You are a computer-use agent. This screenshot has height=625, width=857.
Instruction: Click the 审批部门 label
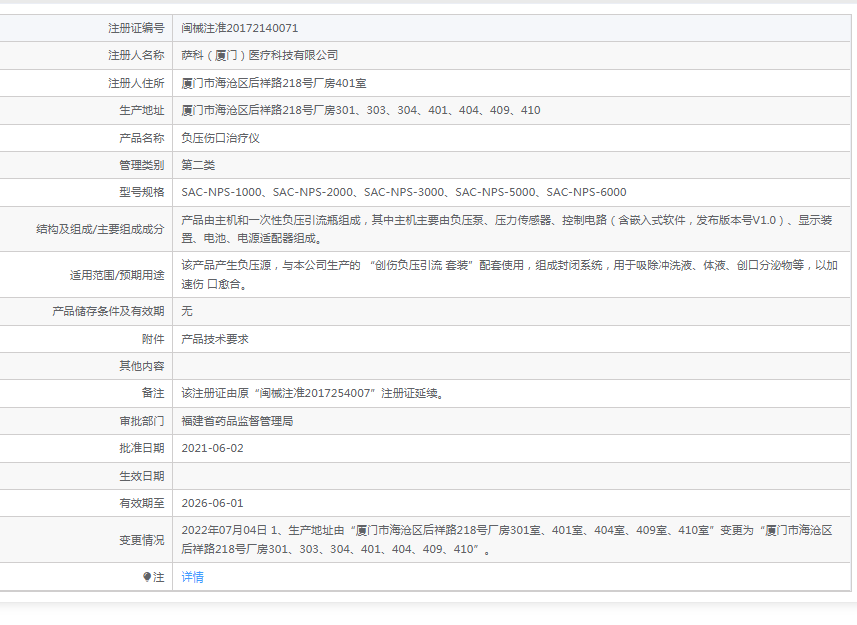142,421
